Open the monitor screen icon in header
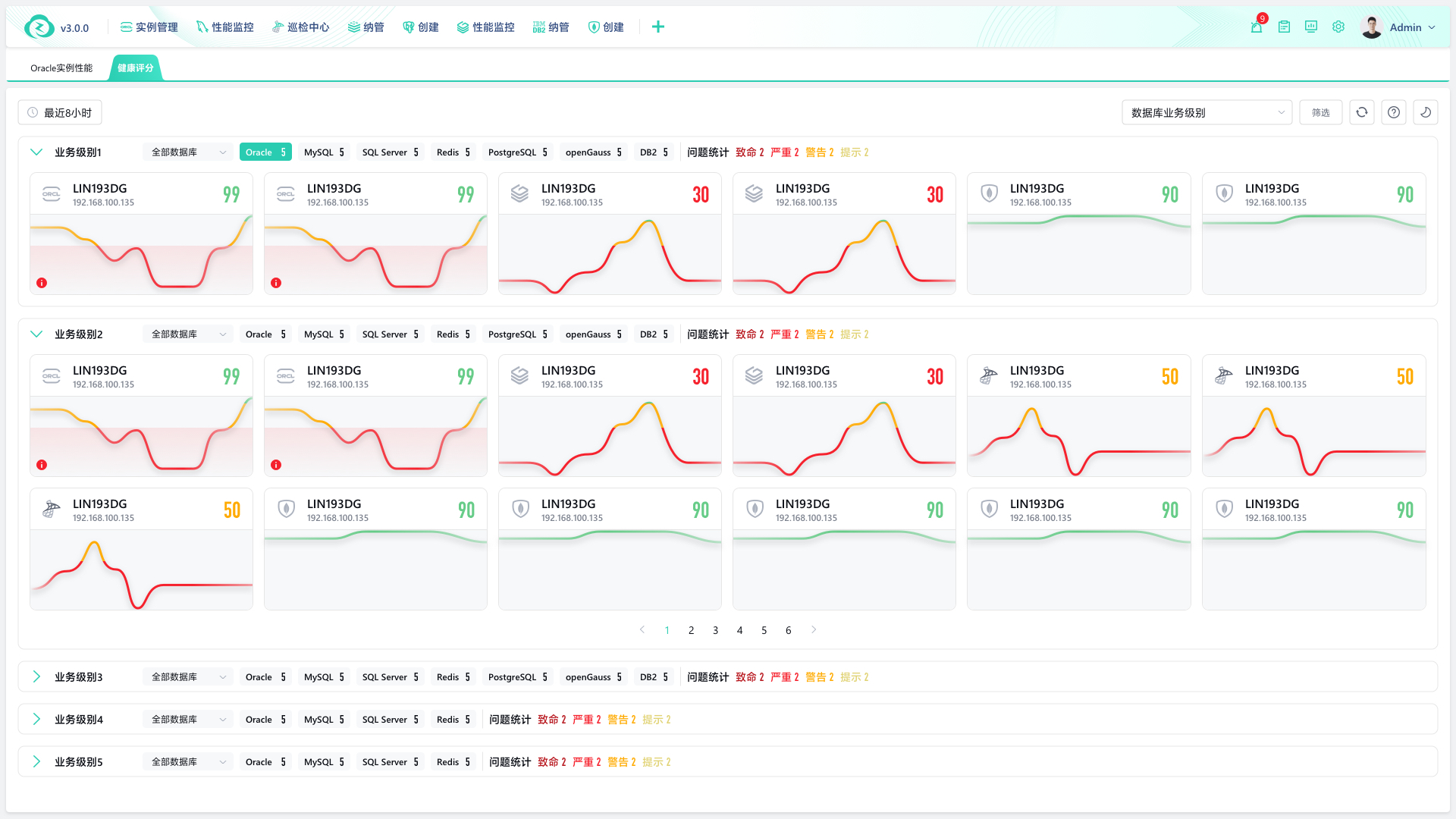This screenshot has width=1456, height=819. [x=1311, y=27]
